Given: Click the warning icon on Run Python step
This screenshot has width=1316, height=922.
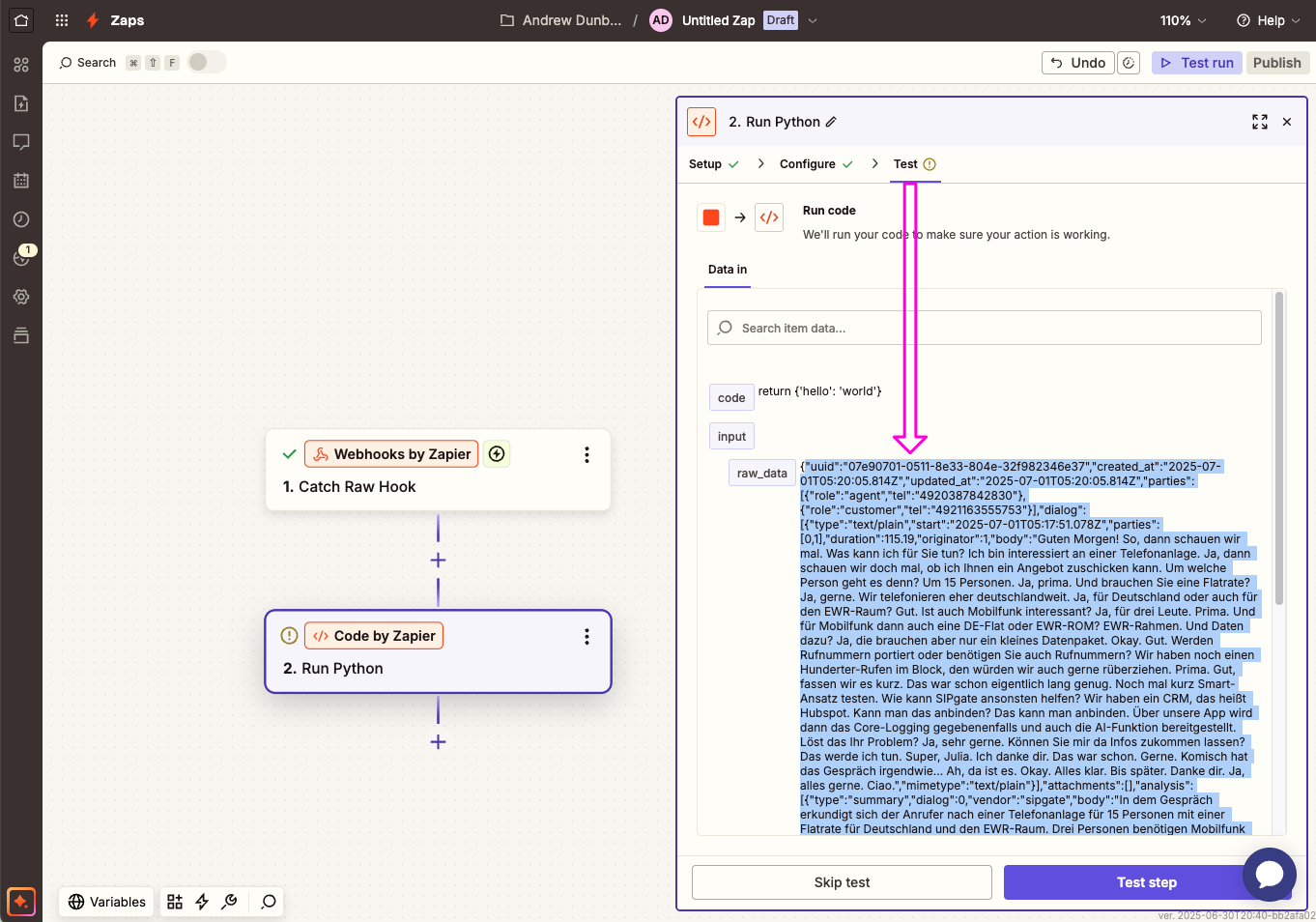Looking at the screenshot, I should (x=289, y=636).
